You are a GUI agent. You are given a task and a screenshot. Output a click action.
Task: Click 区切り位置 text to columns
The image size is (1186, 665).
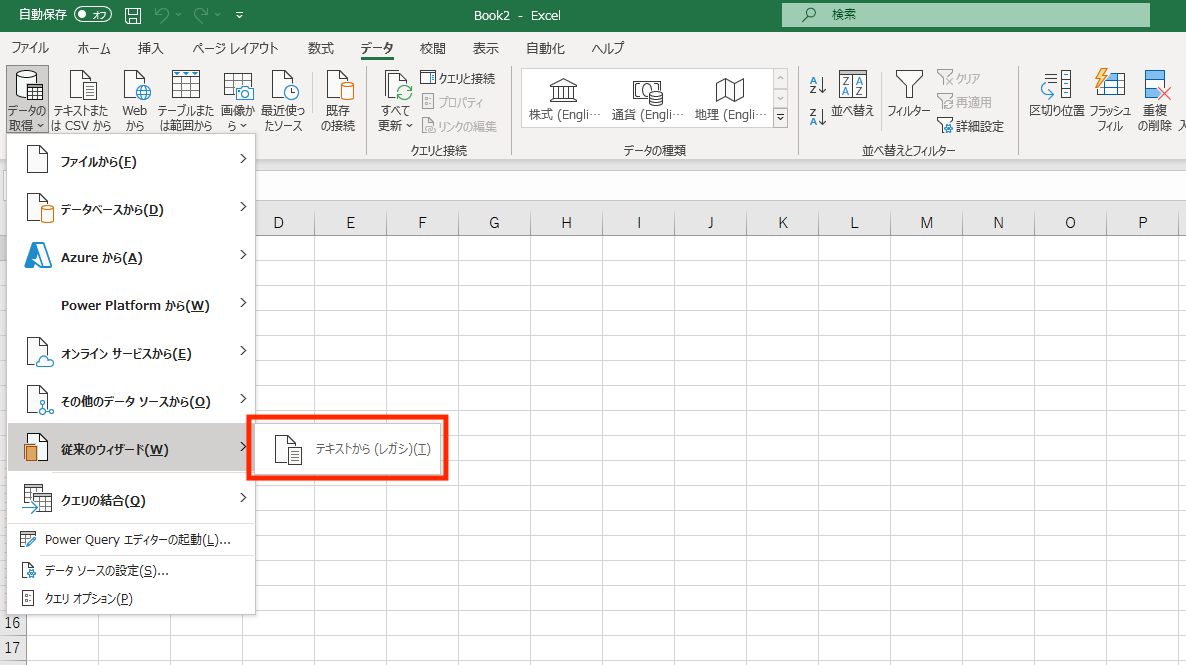[x=1057, y=95]
